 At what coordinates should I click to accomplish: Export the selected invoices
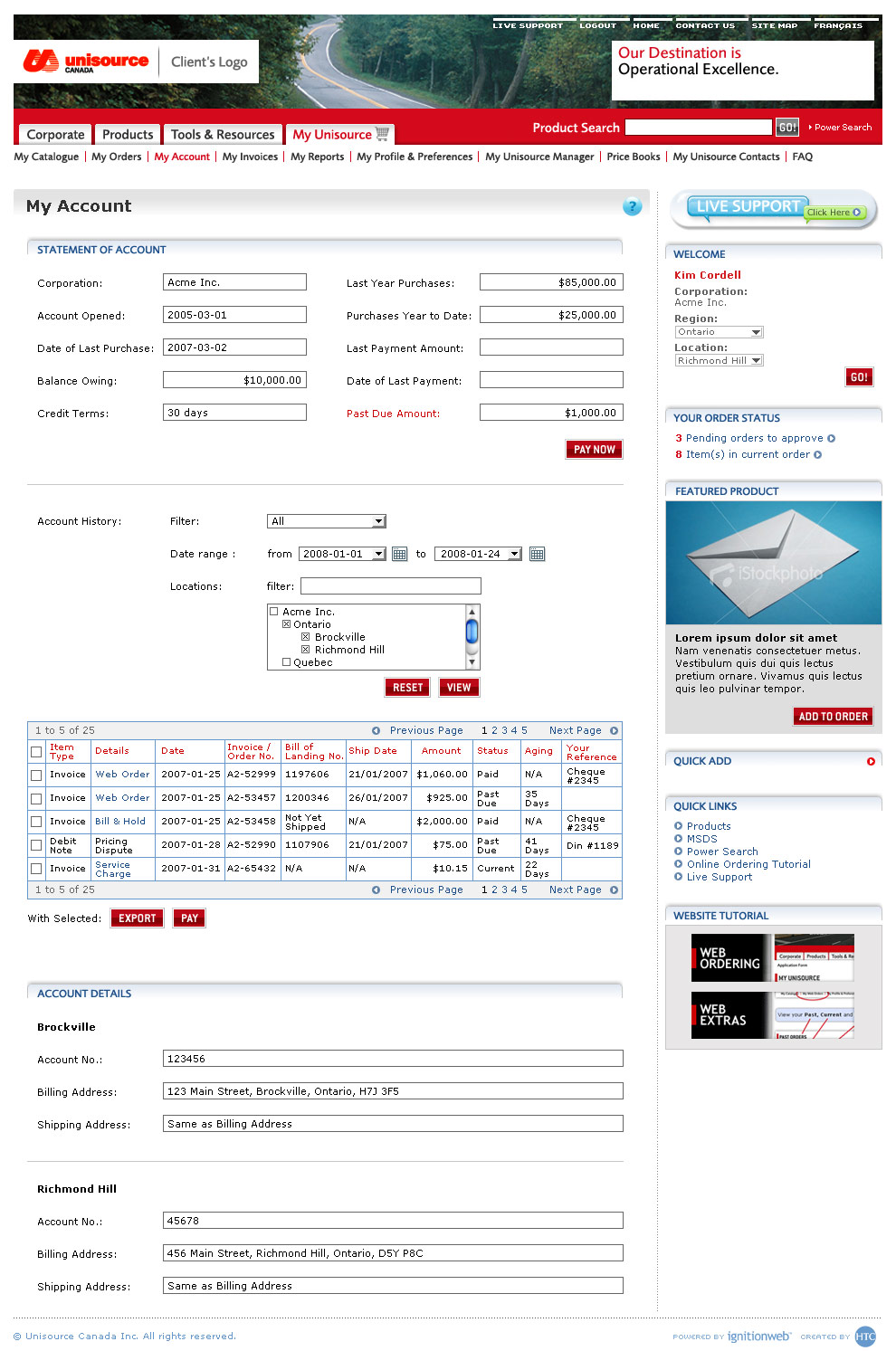137,918
